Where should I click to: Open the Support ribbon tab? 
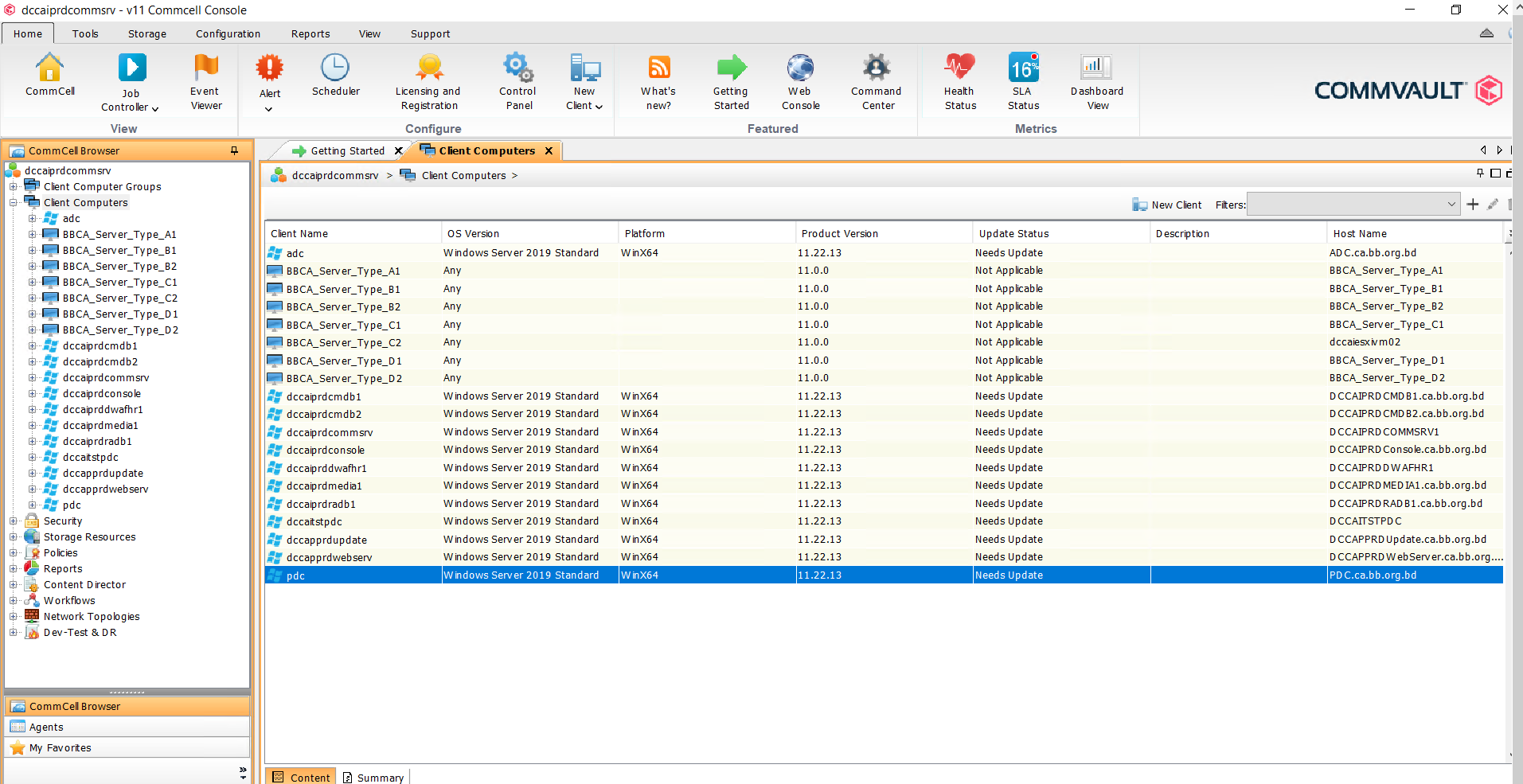pos(430,33)
